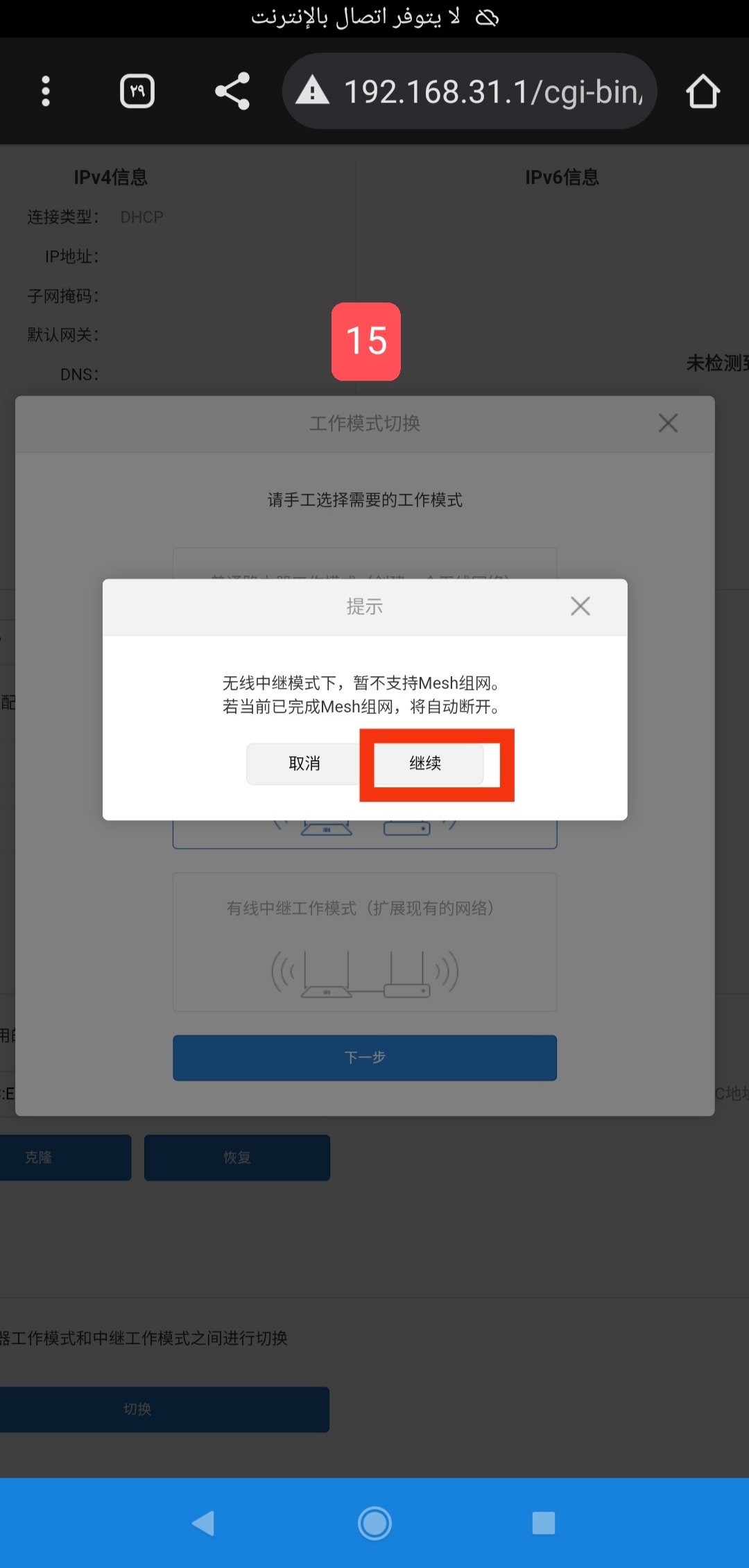Tap the not-secure warning triangle icon
The height and width of the screenshot is (1568, 749).
pos(312,91)
